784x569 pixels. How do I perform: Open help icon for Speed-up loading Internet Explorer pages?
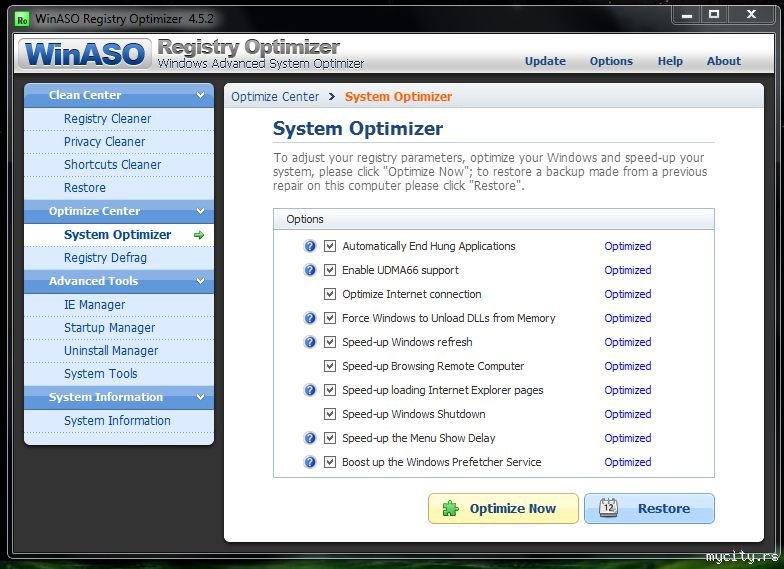point(310,390)
